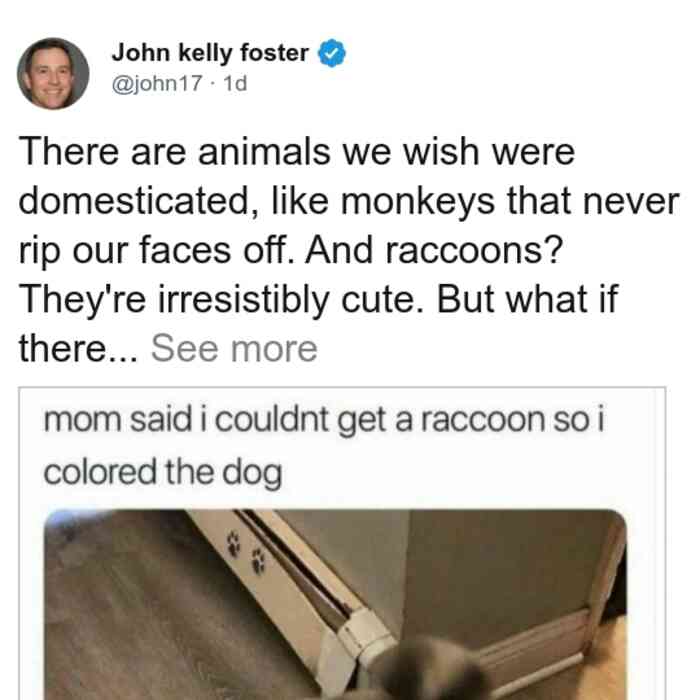Click the paw print stickers in the photo
The image size is (700, 700).
tap(246, 551)
